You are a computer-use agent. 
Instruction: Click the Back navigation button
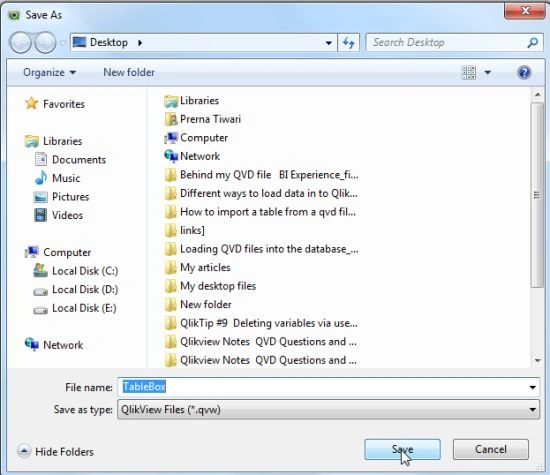click(21, 42)
